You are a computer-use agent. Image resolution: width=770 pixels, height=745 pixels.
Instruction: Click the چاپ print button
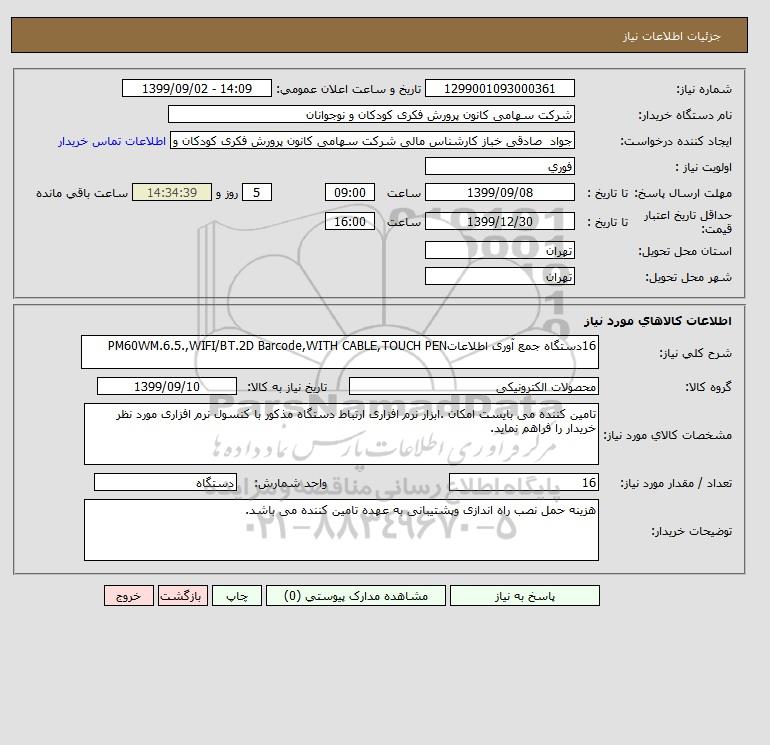(237, 596)
